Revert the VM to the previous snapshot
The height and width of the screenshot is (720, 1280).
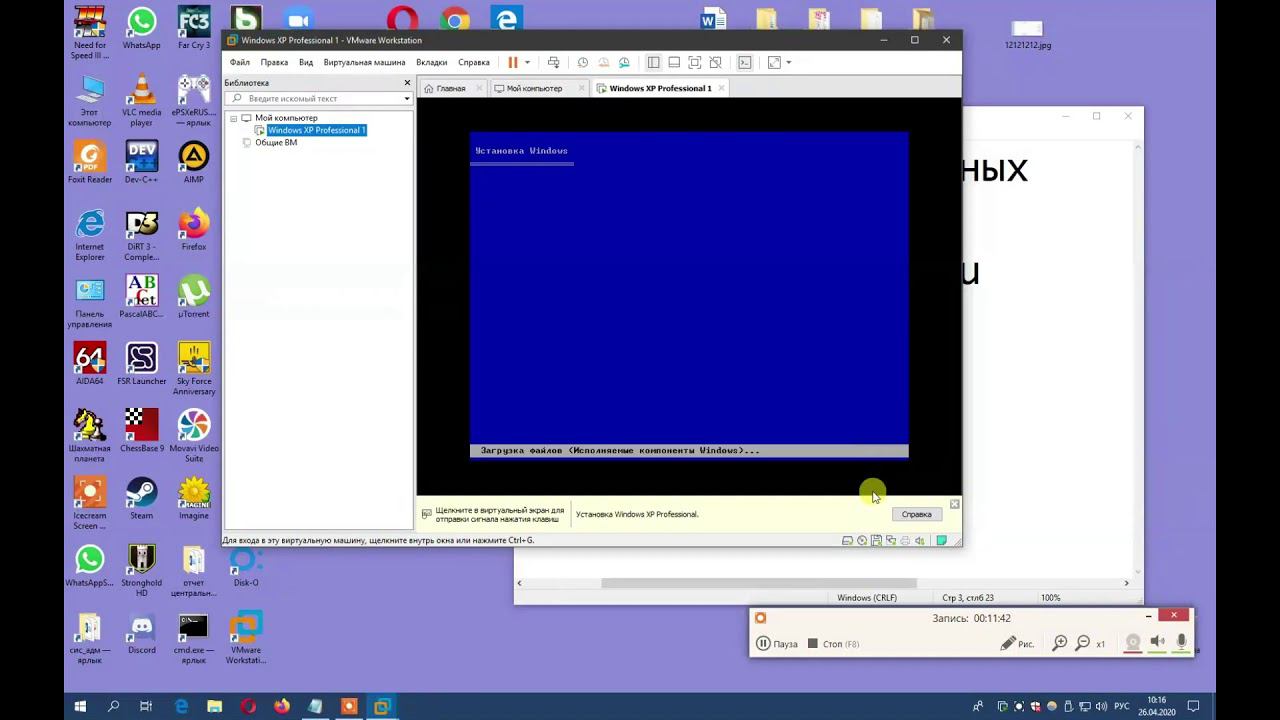coord(603,62)
